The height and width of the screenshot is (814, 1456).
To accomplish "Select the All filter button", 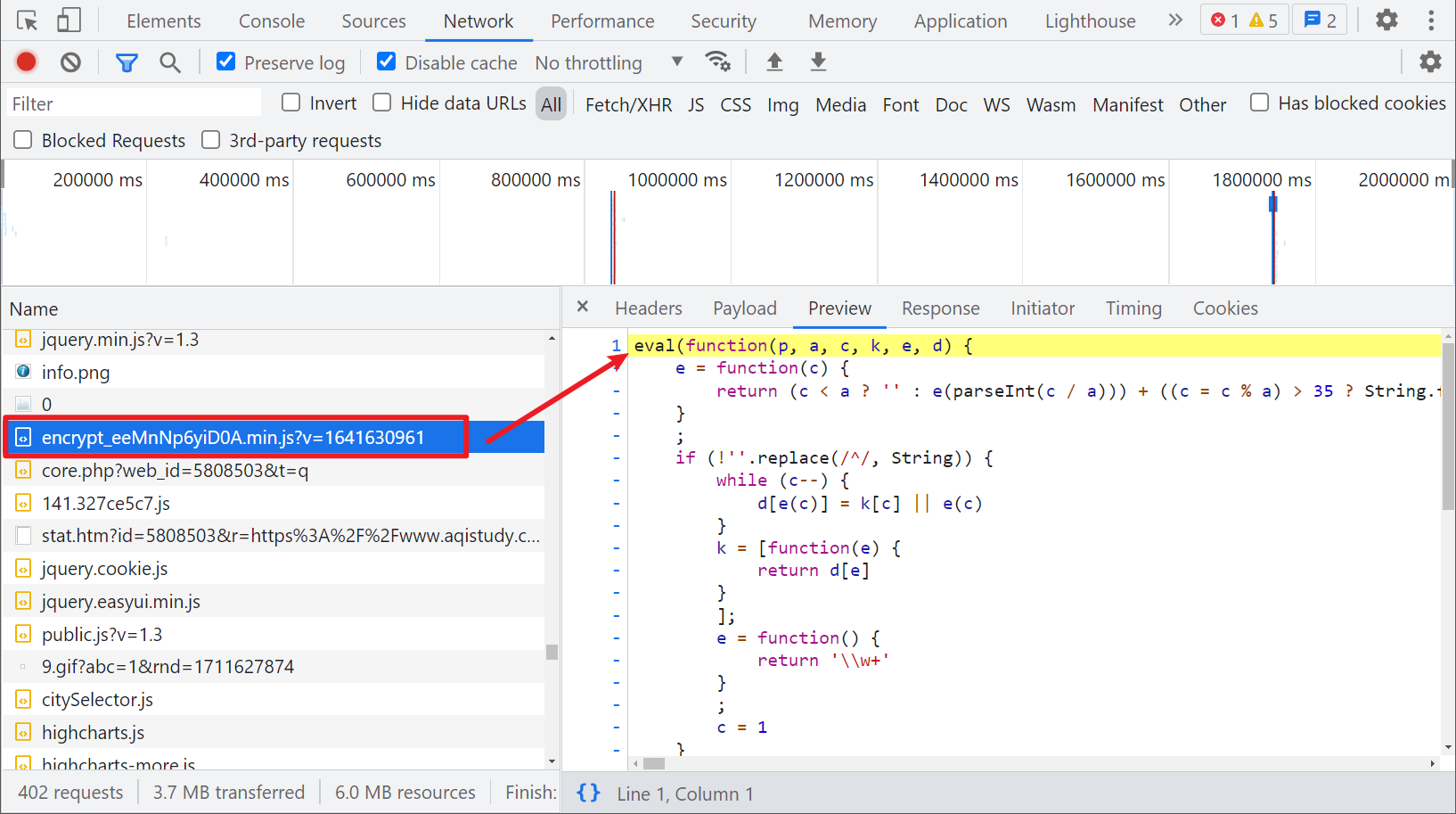I will click(x=552, y=104).
